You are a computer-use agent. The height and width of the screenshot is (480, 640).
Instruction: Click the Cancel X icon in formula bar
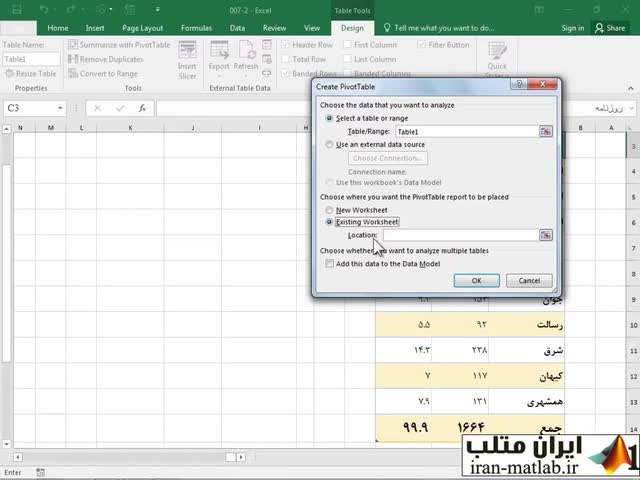pyautogui.click(x=97, y=108)
